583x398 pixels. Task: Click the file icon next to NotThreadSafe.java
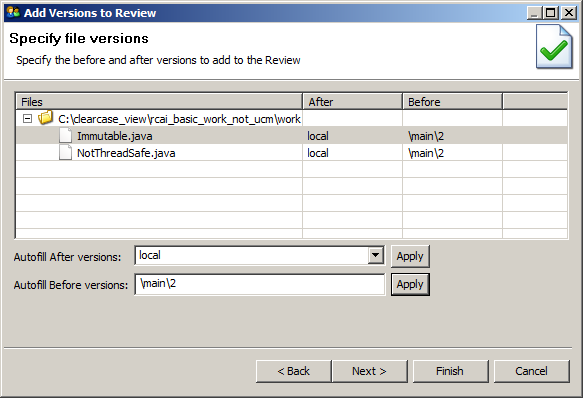[65, 153]
